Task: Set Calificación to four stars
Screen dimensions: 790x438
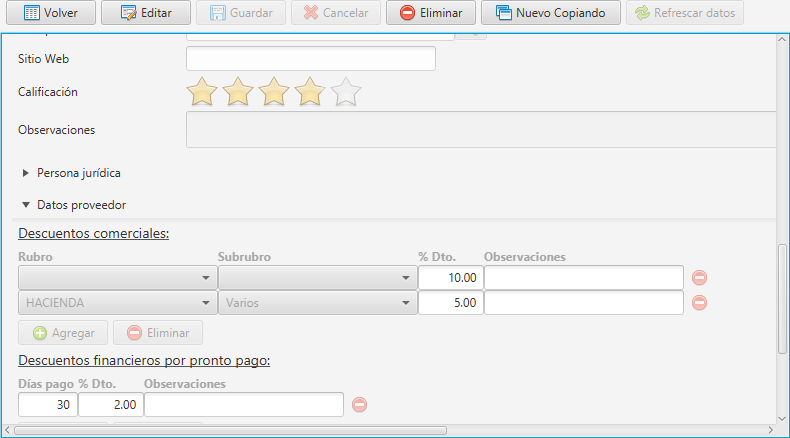Action: click(310, 92)
